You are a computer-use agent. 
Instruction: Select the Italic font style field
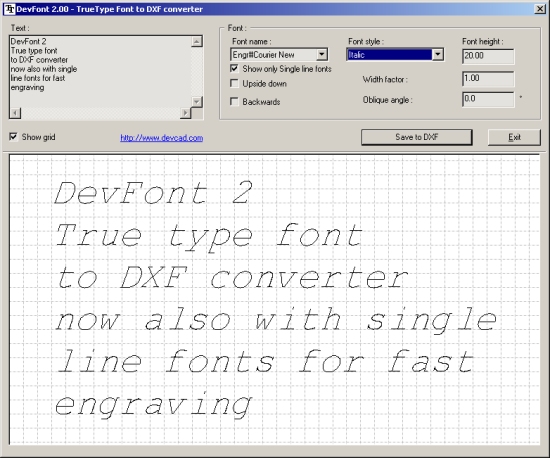coord(389,55)
